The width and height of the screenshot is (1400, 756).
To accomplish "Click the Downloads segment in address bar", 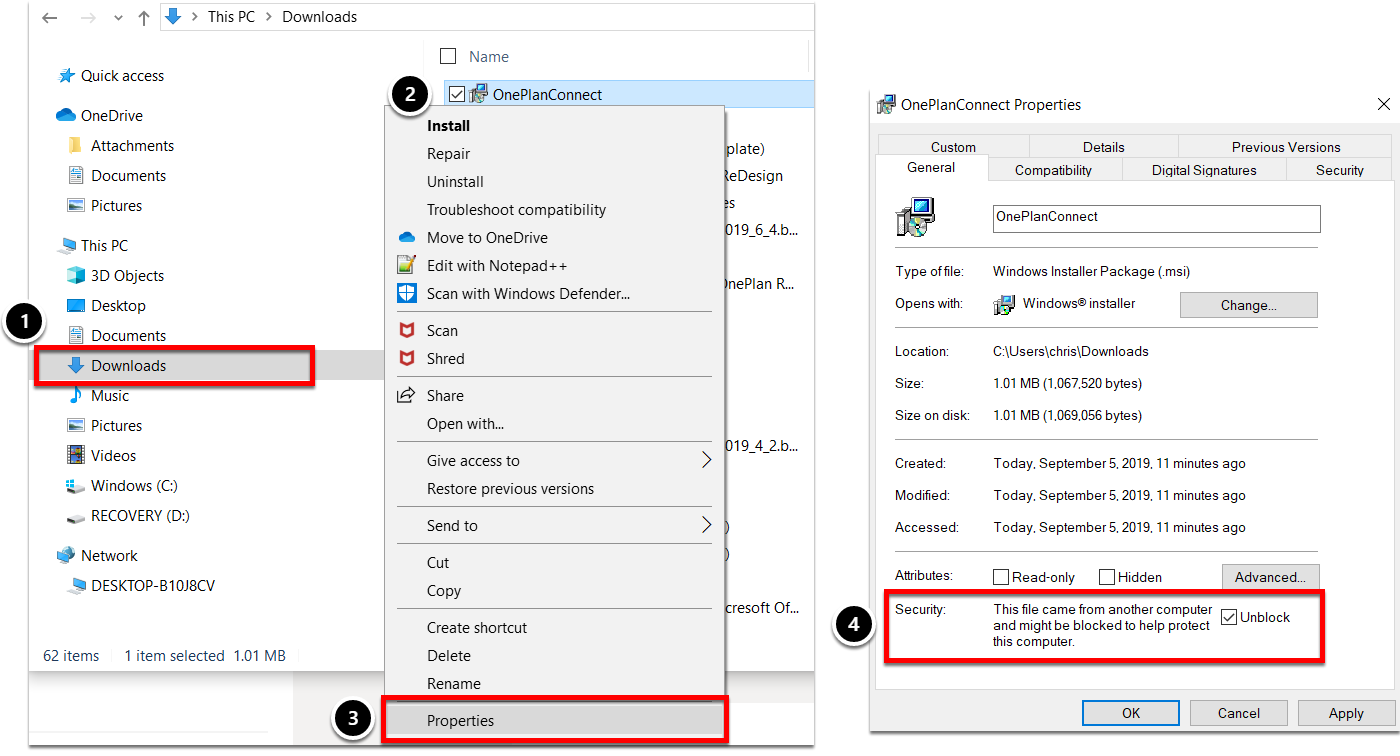I will [320, 17].
